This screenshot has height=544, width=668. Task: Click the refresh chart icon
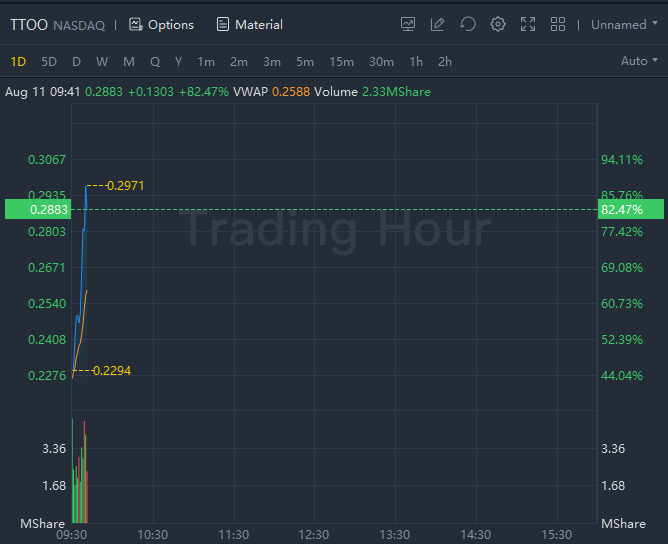click(x=468, y=24)
